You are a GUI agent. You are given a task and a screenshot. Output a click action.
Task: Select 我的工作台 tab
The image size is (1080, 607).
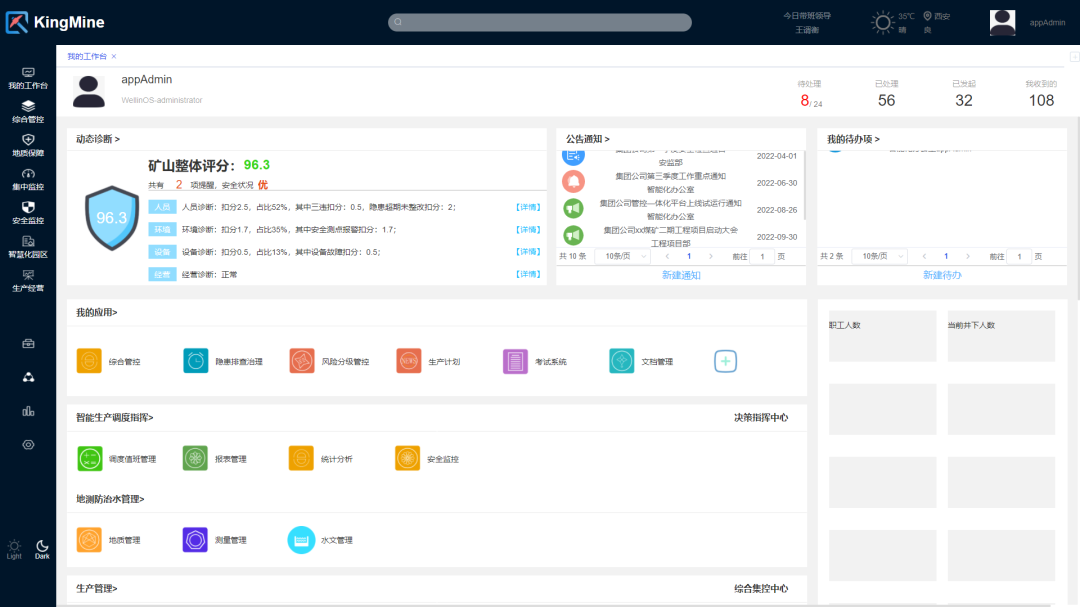tap(87, 56)
